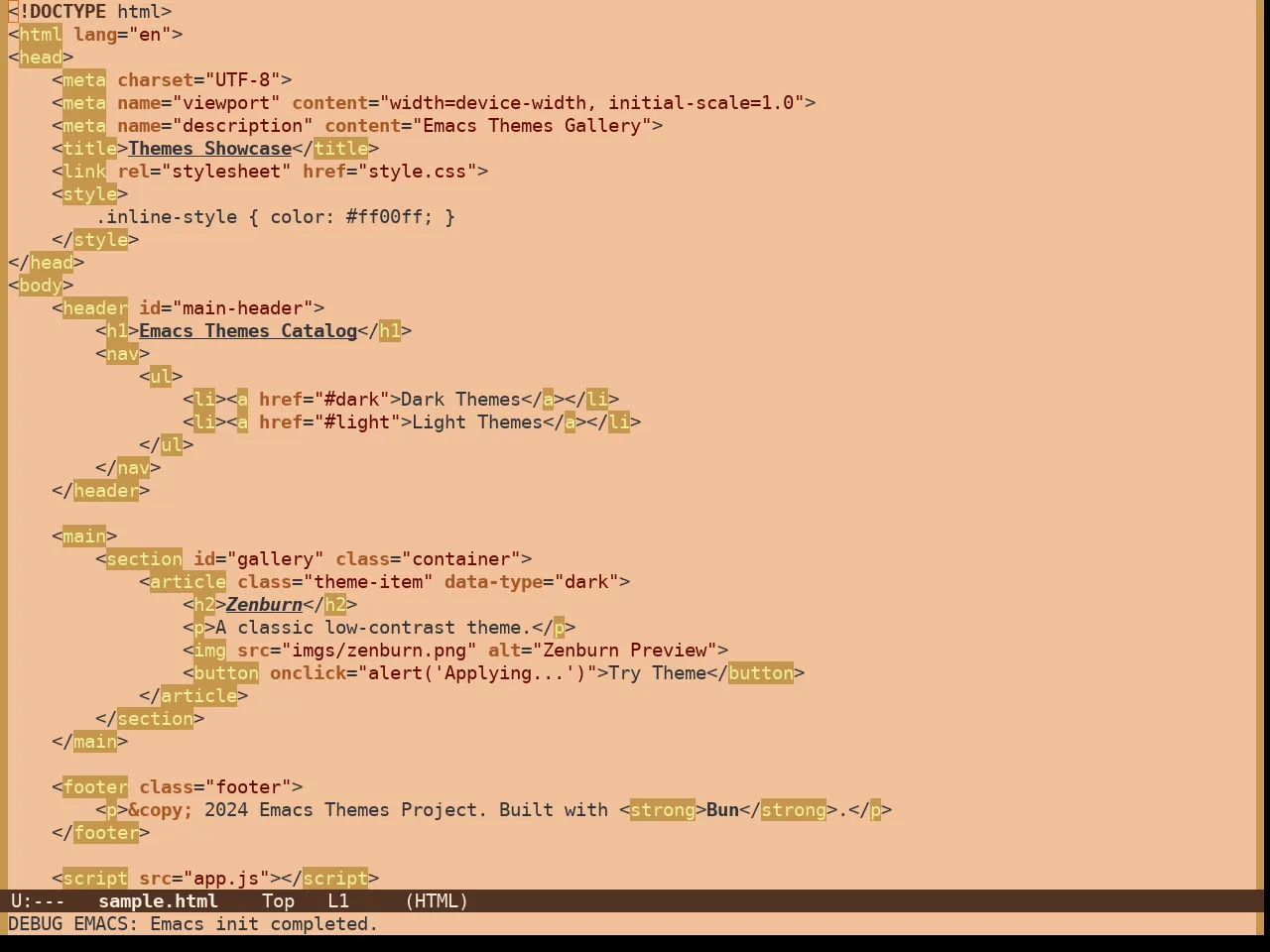
Task: Click the closing header tag
Action: 100,491
